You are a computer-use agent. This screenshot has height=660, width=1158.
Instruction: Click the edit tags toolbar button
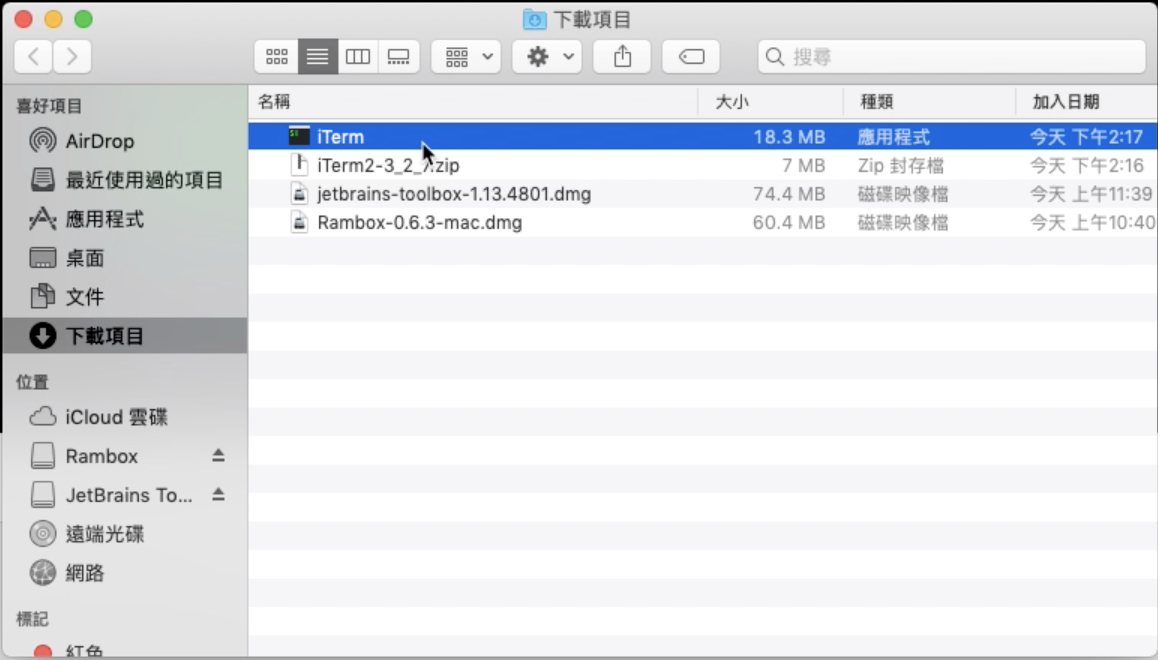(x=691, y=57)
